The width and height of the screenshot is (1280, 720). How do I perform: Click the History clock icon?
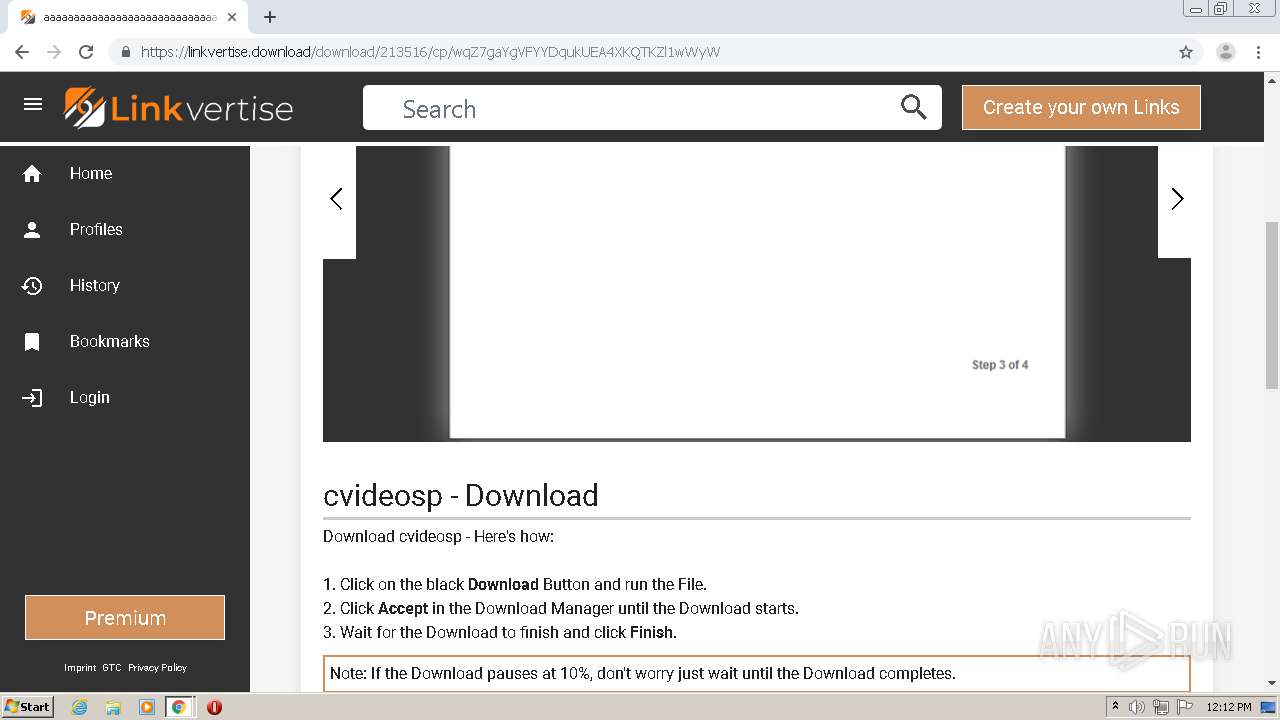[32, 286]
